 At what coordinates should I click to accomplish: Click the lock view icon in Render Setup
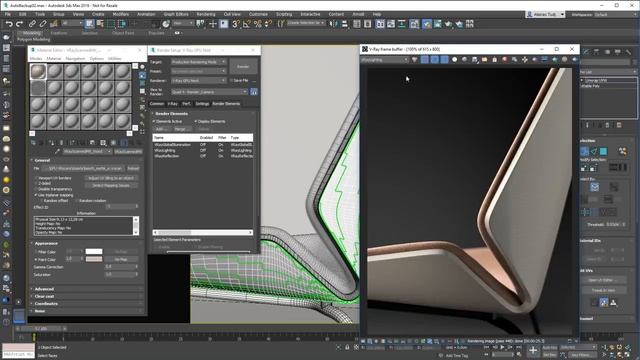pos(253,92)
